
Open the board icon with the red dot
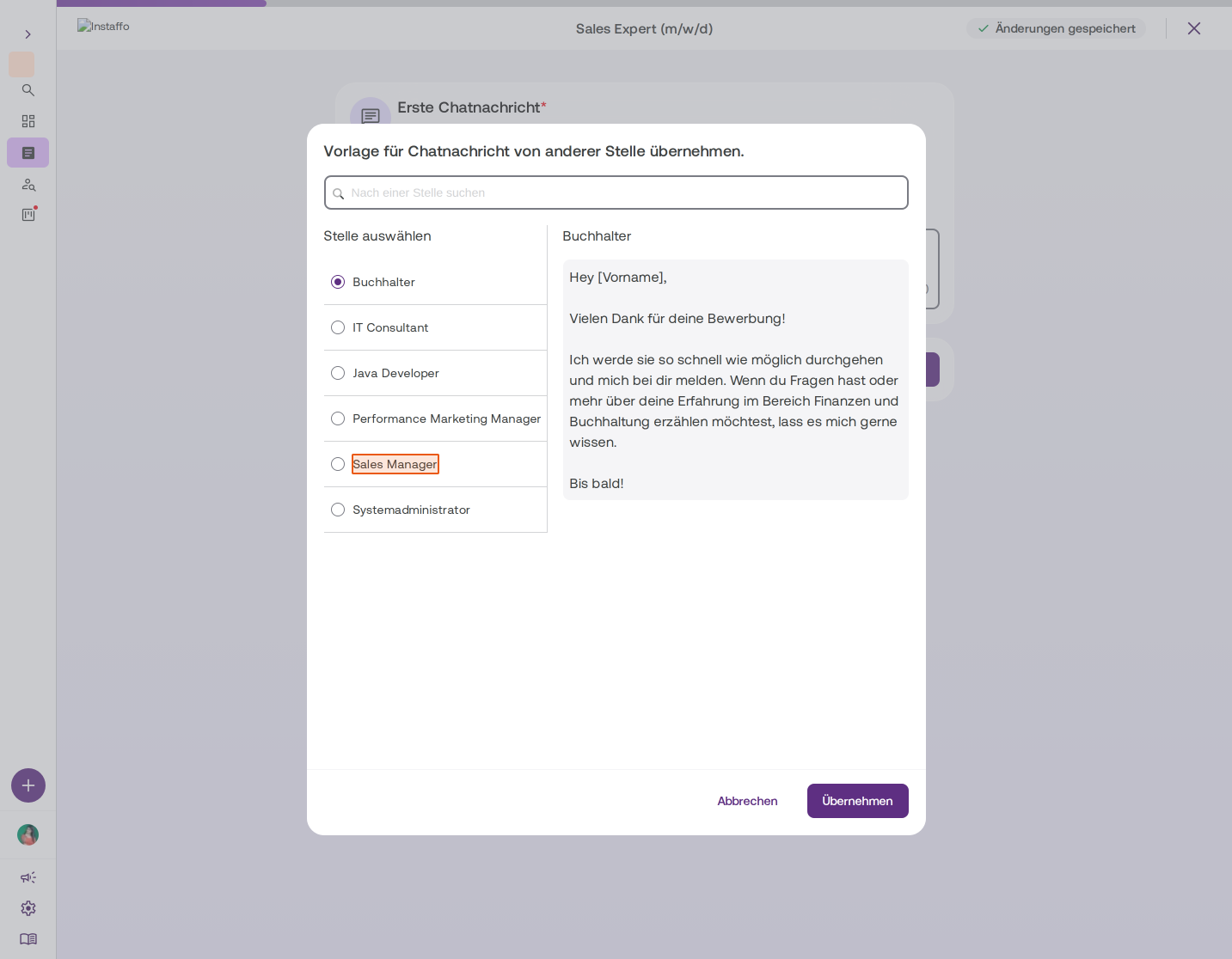coord(28,215)
